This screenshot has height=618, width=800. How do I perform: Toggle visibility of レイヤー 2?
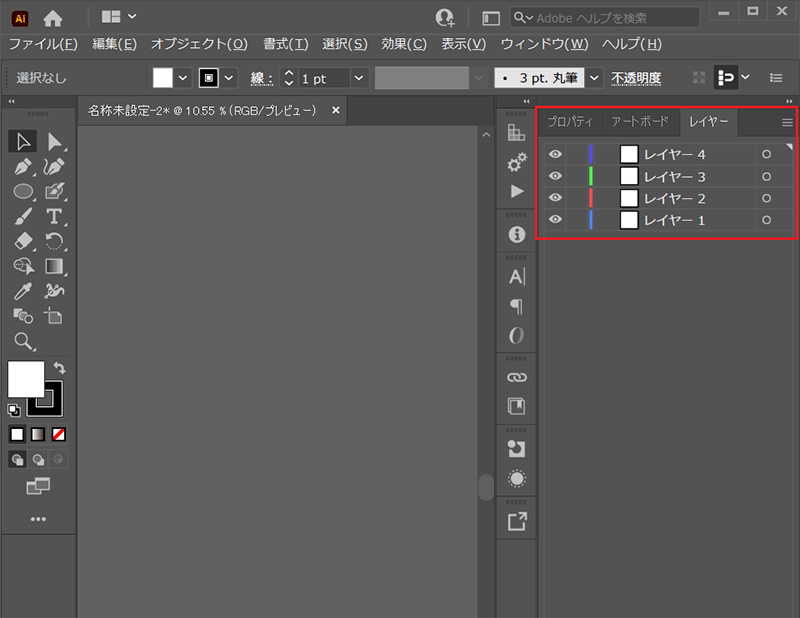pos(555,198)
